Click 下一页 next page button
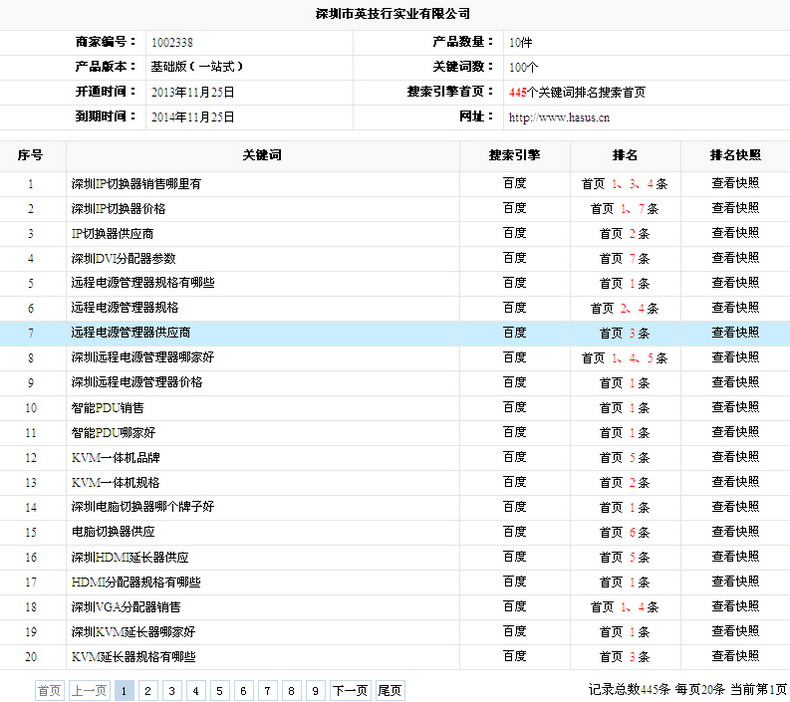 click(x=350, y=690)
